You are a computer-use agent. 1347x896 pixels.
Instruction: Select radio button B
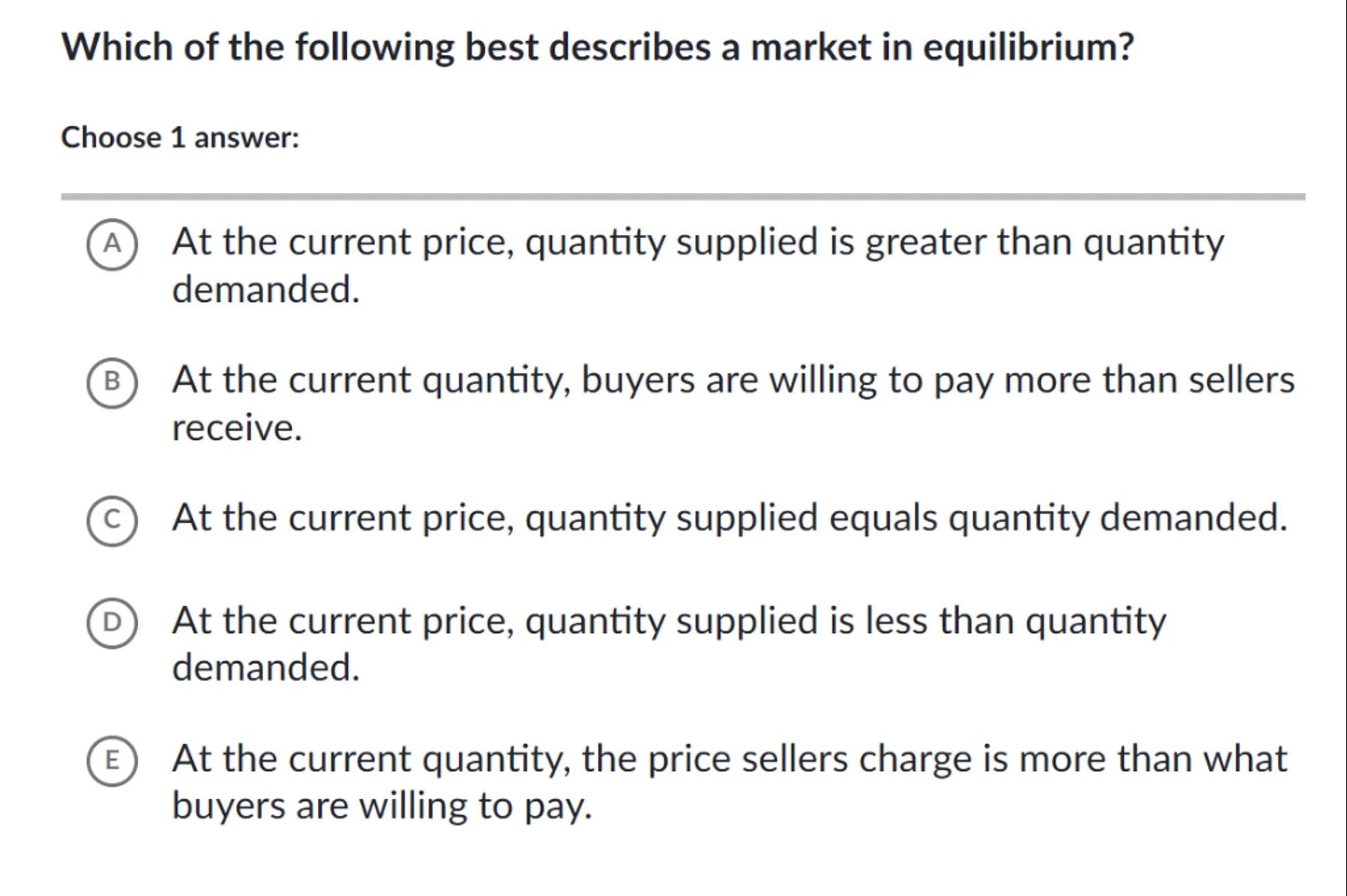(x=112, y=382)
